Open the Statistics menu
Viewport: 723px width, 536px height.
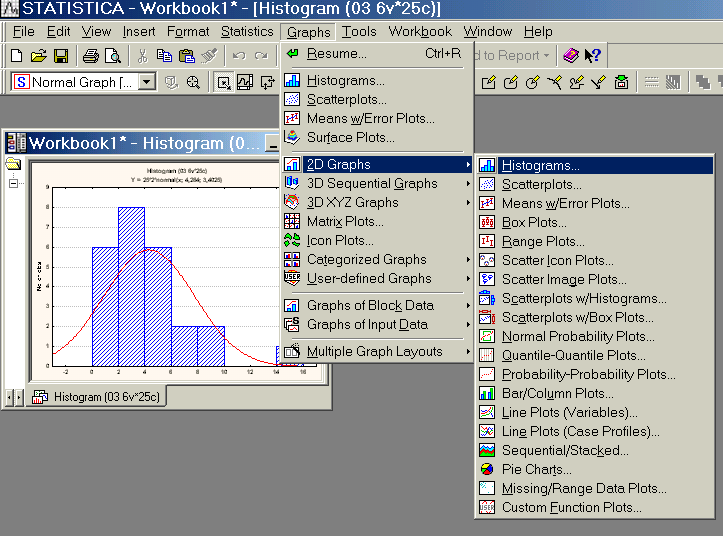(x=247, y=31)
